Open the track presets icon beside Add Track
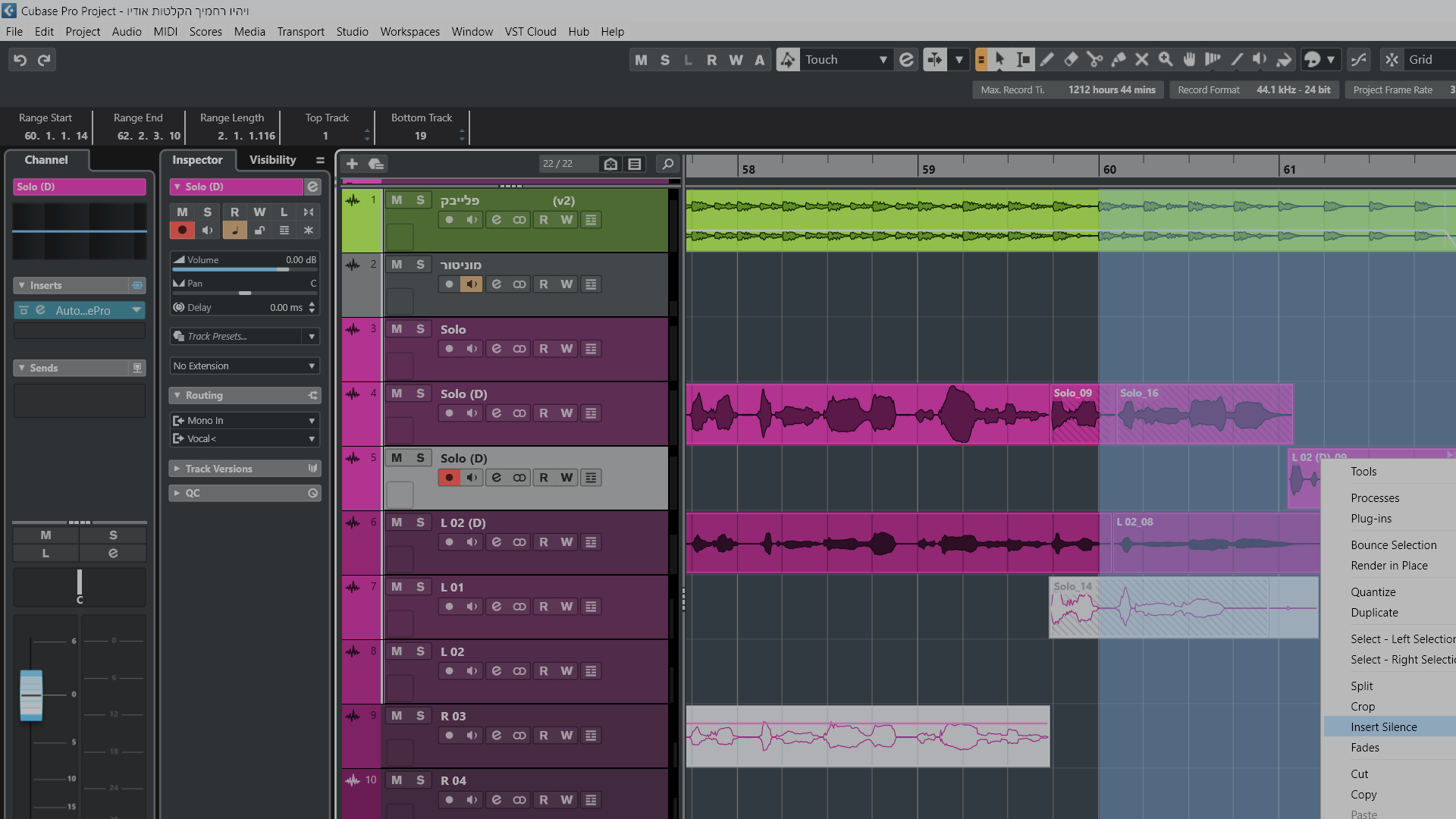The image size is (1456, 819). coord(376,164)
